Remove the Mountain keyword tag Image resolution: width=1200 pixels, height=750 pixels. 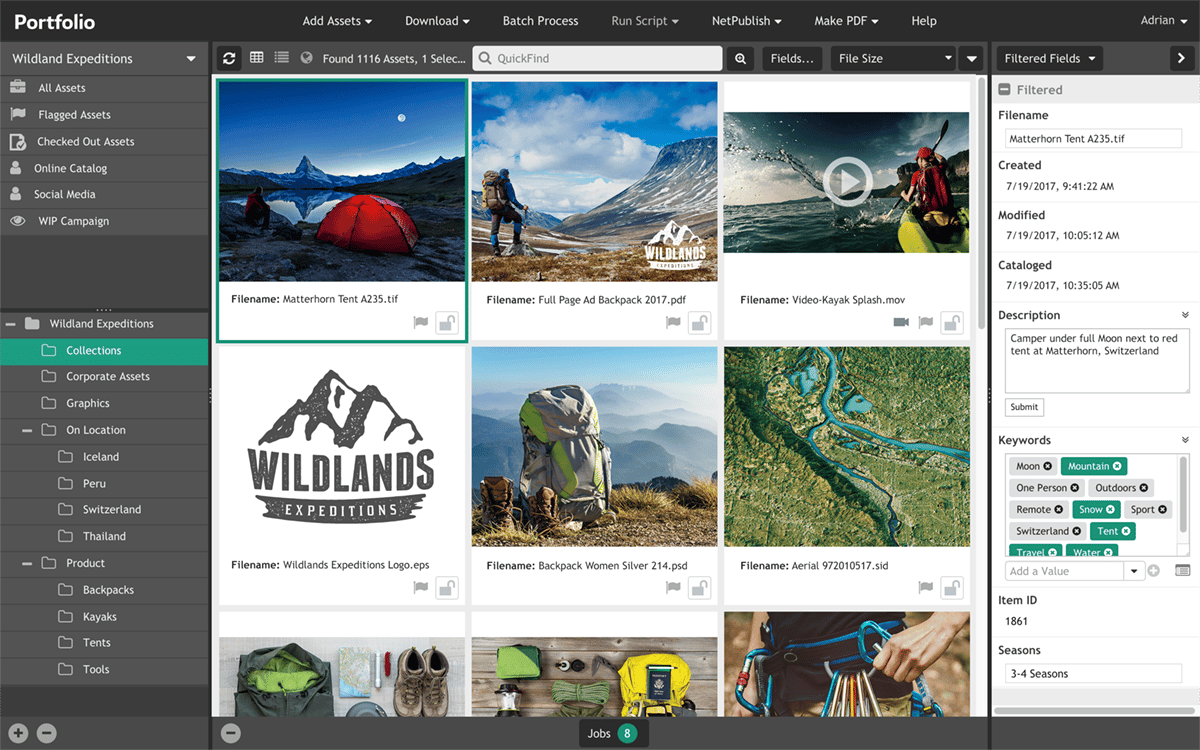pos(1118,466)
